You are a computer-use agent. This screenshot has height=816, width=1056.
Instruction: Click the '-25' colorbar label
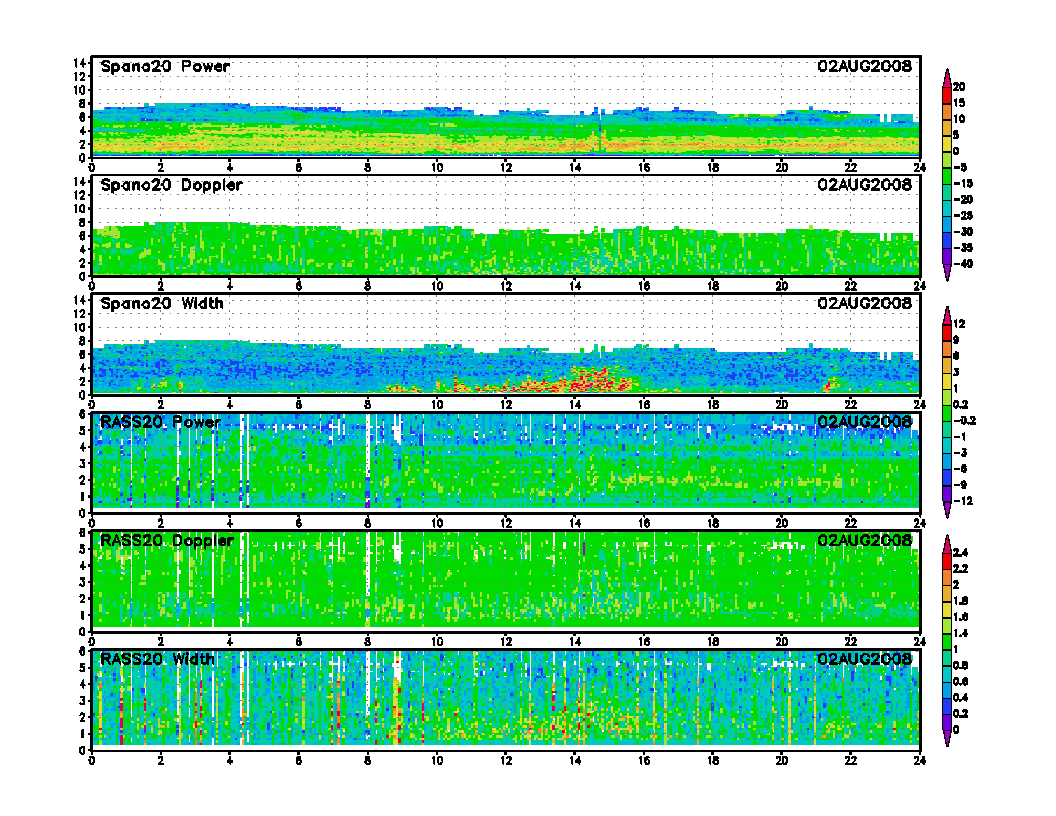962,215
